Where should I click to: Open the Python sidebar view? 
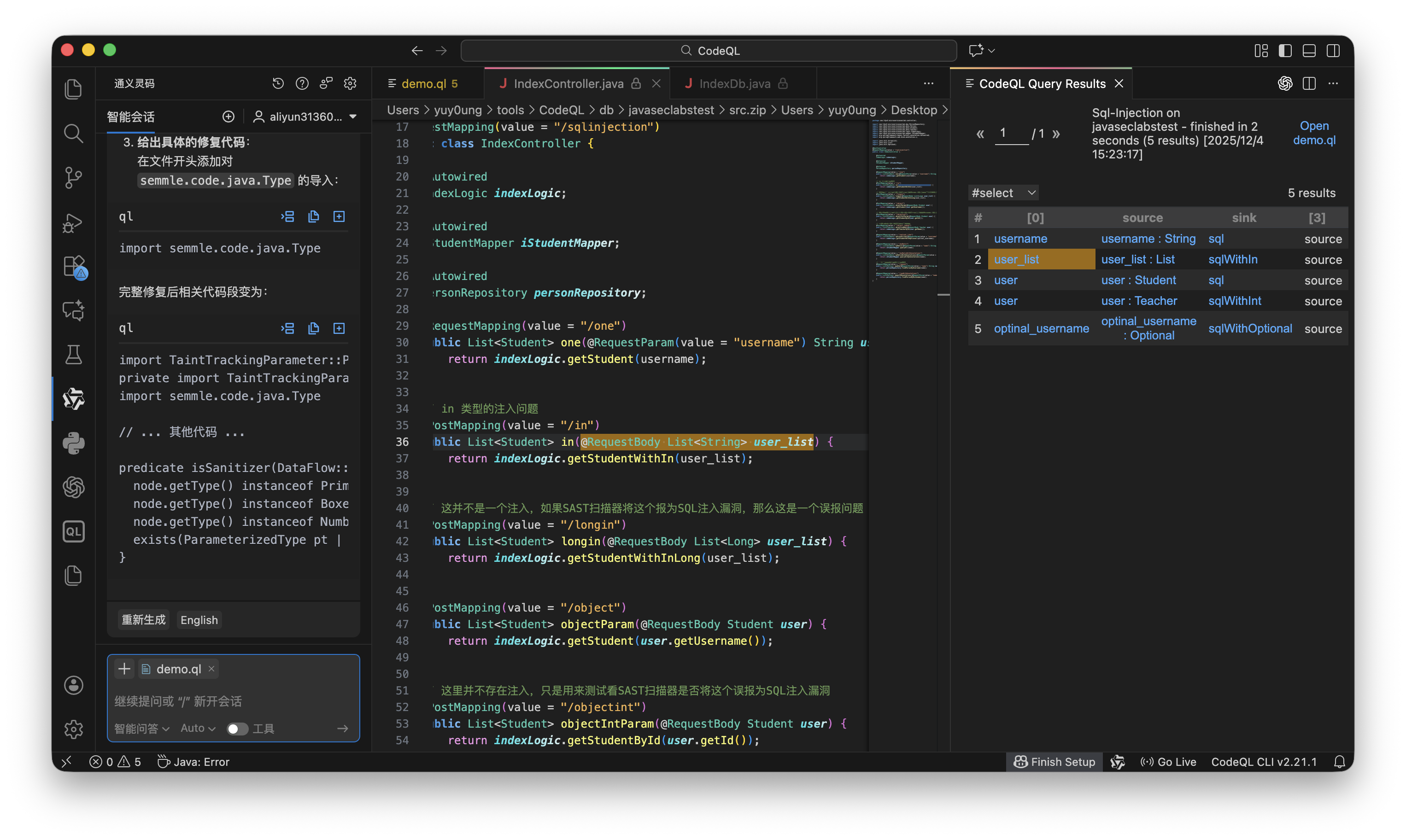73,443
